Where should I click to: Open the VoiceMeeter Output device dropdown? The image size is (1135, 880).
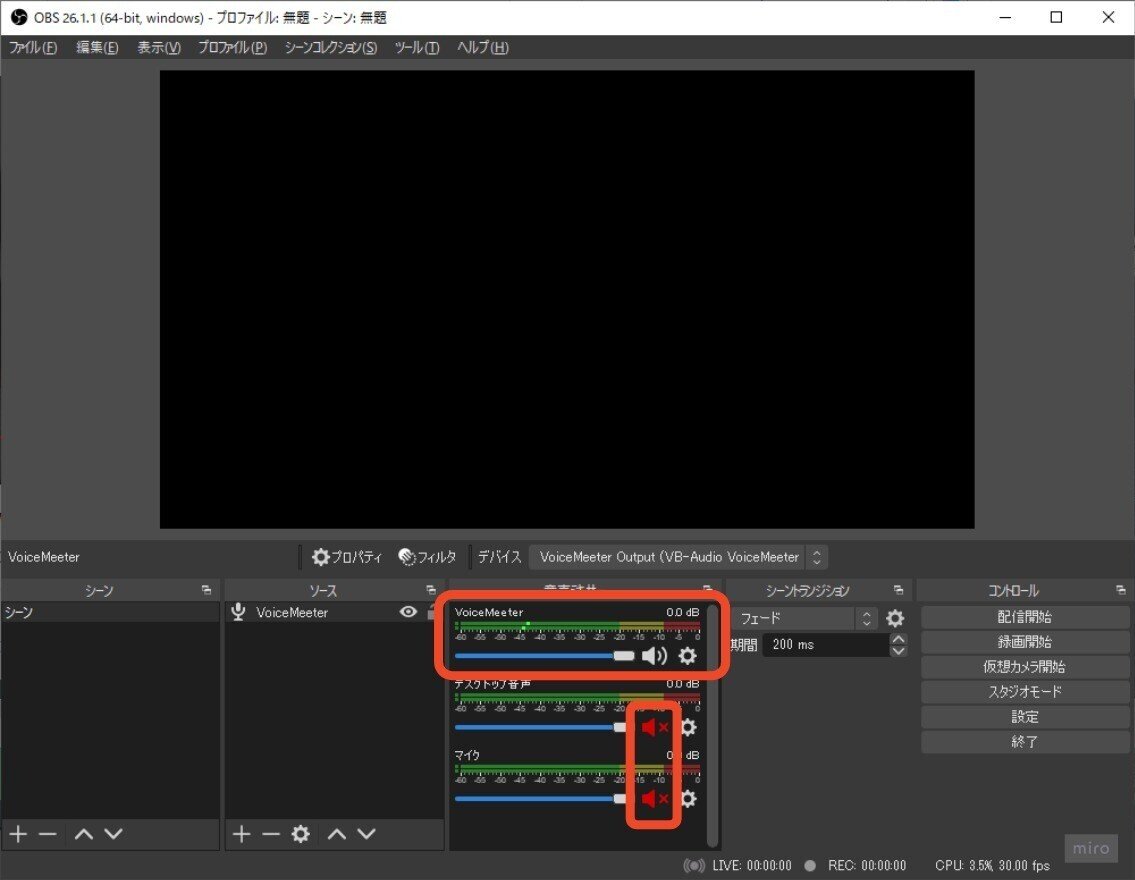(678, 557)
